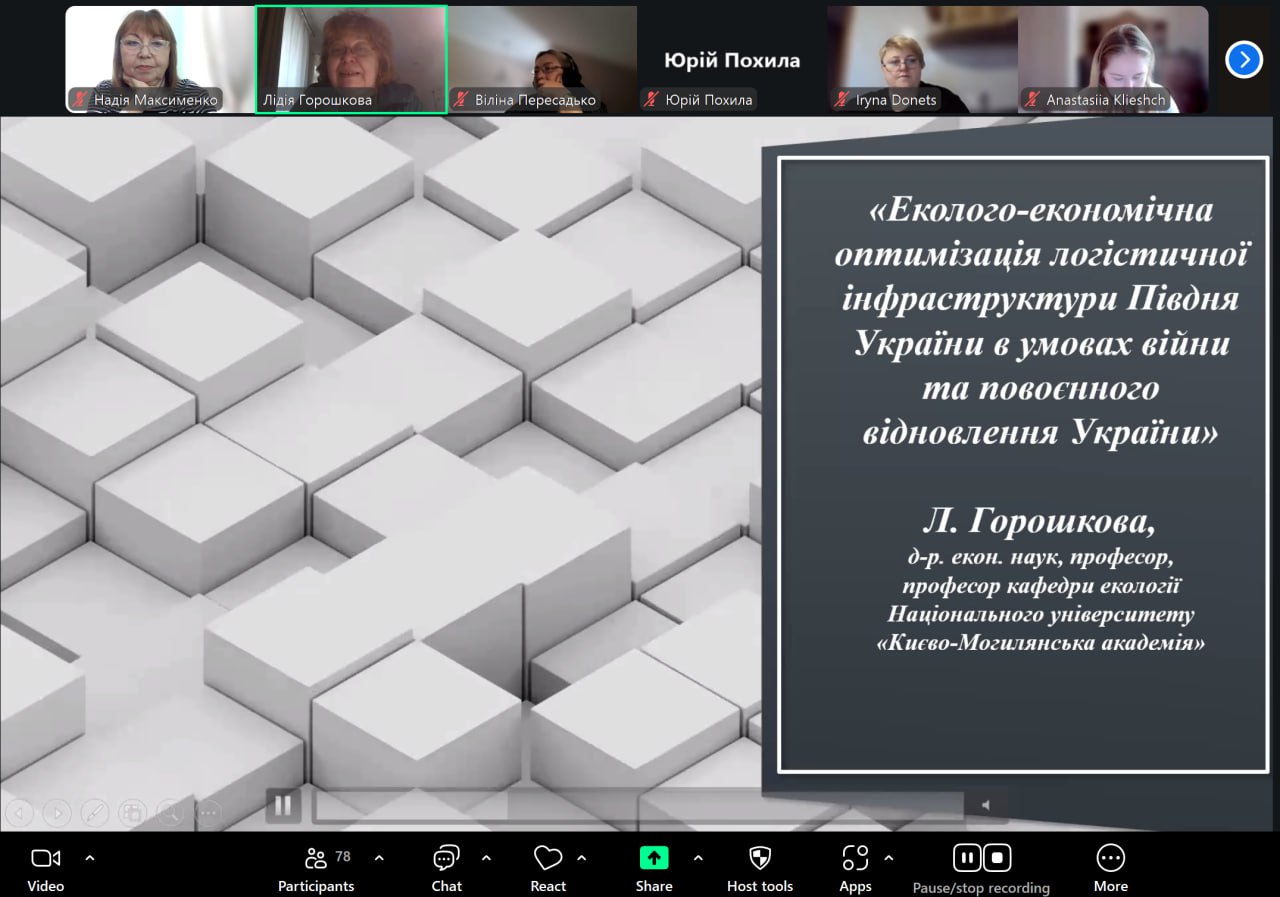The width and height of the screenshot is (1280, 897).
Task: Expand the Participants options arrow
Action: (379, 858)
